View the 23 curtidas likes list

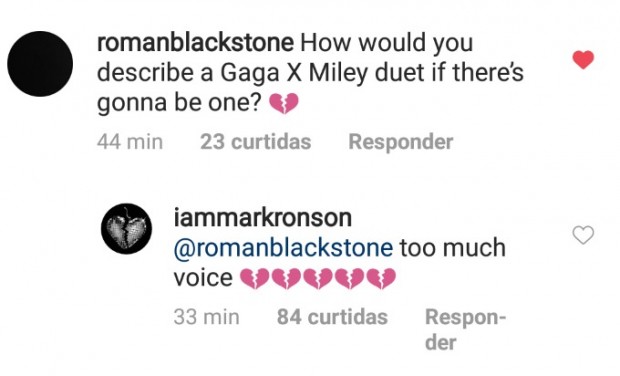pos(255,142)
